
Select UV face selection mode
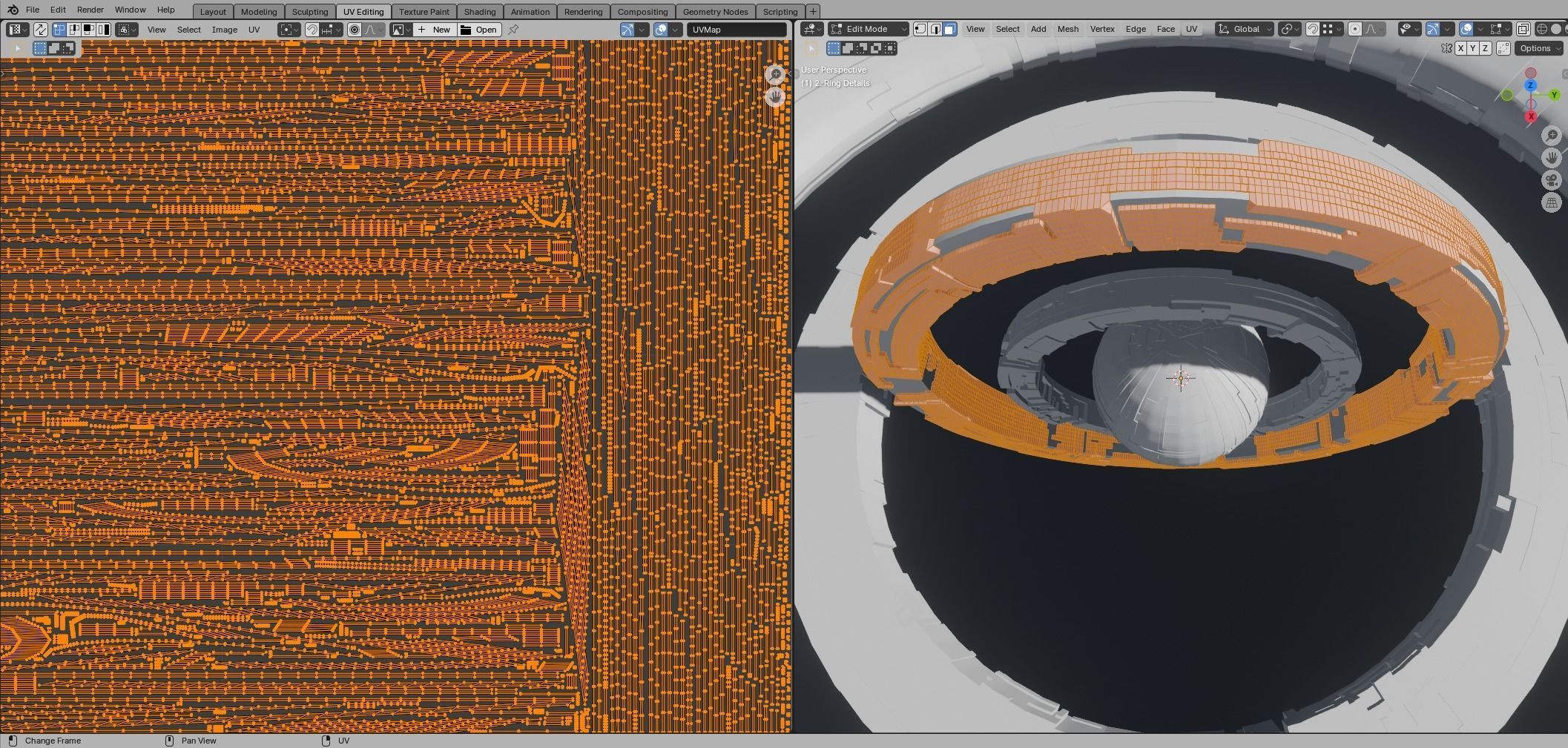click(x=88, y=30)
